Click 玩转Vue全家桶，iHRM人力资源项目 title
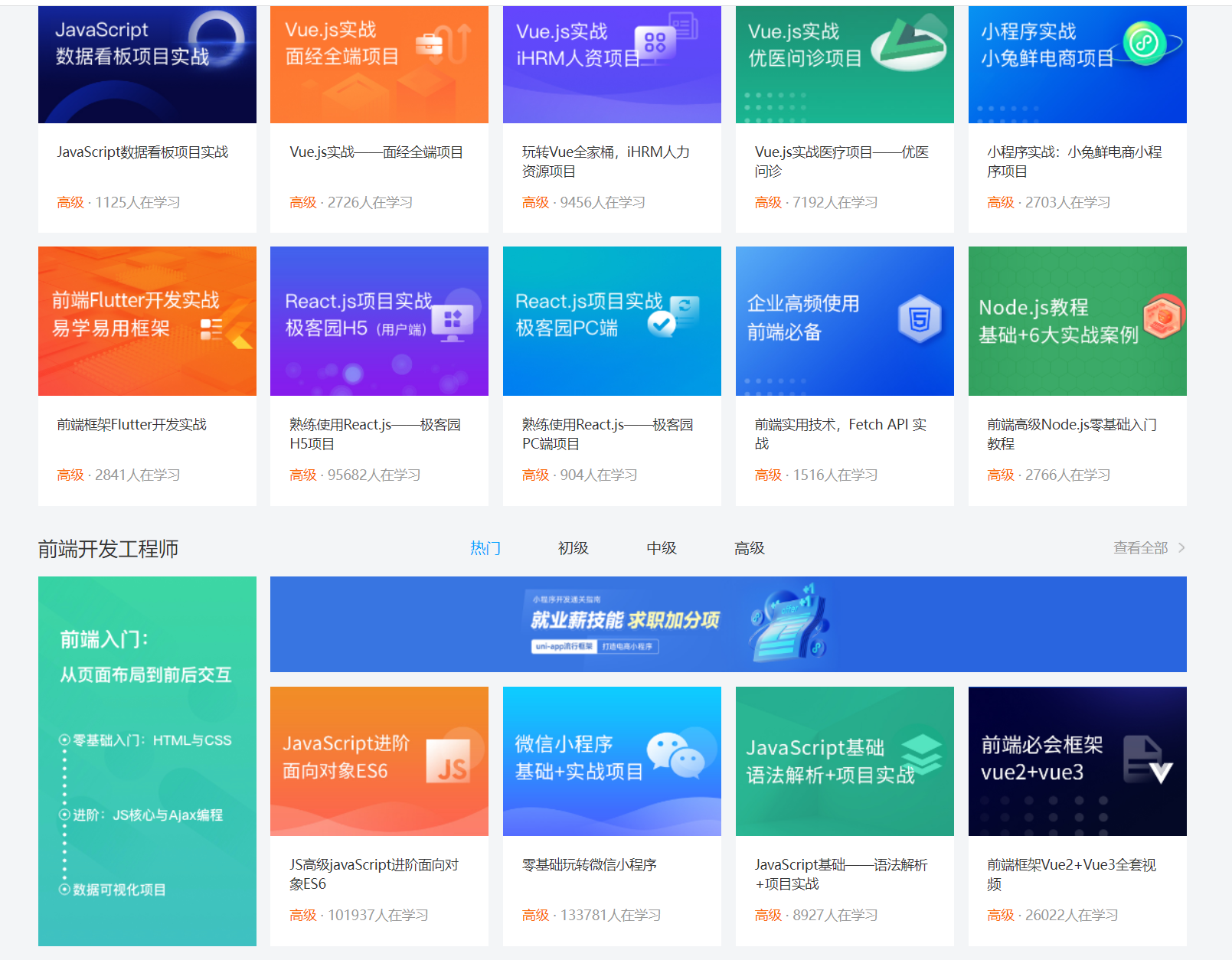Viewport: 1232px width, 960px height. (606, 162)
